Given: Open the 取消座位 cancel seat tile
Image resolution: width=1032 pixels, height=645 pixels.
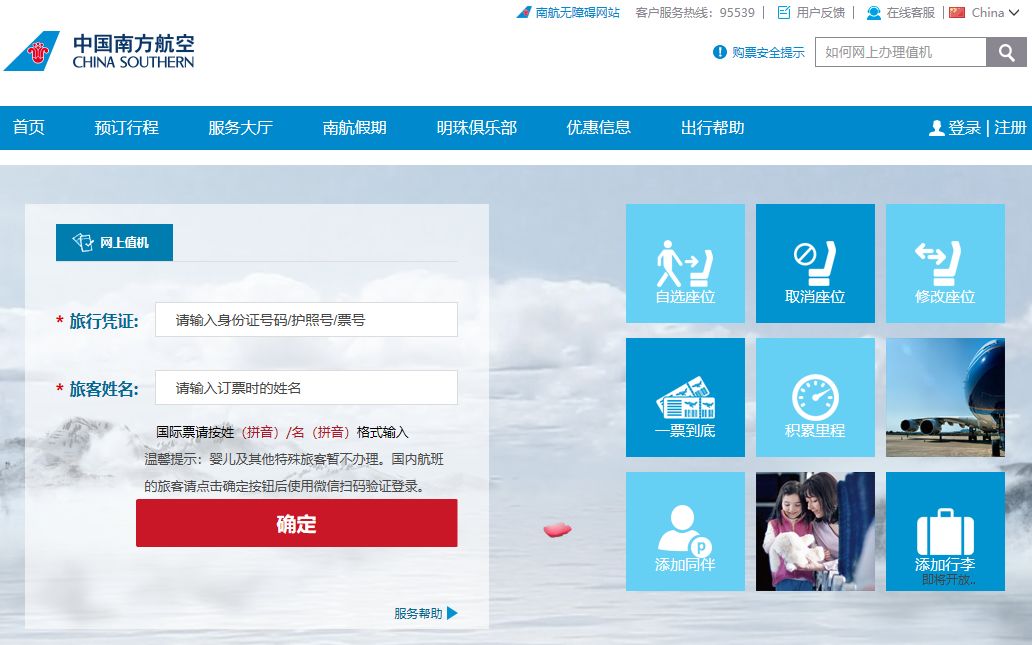Looking at the screenshot, I should [x=815, y=263].
